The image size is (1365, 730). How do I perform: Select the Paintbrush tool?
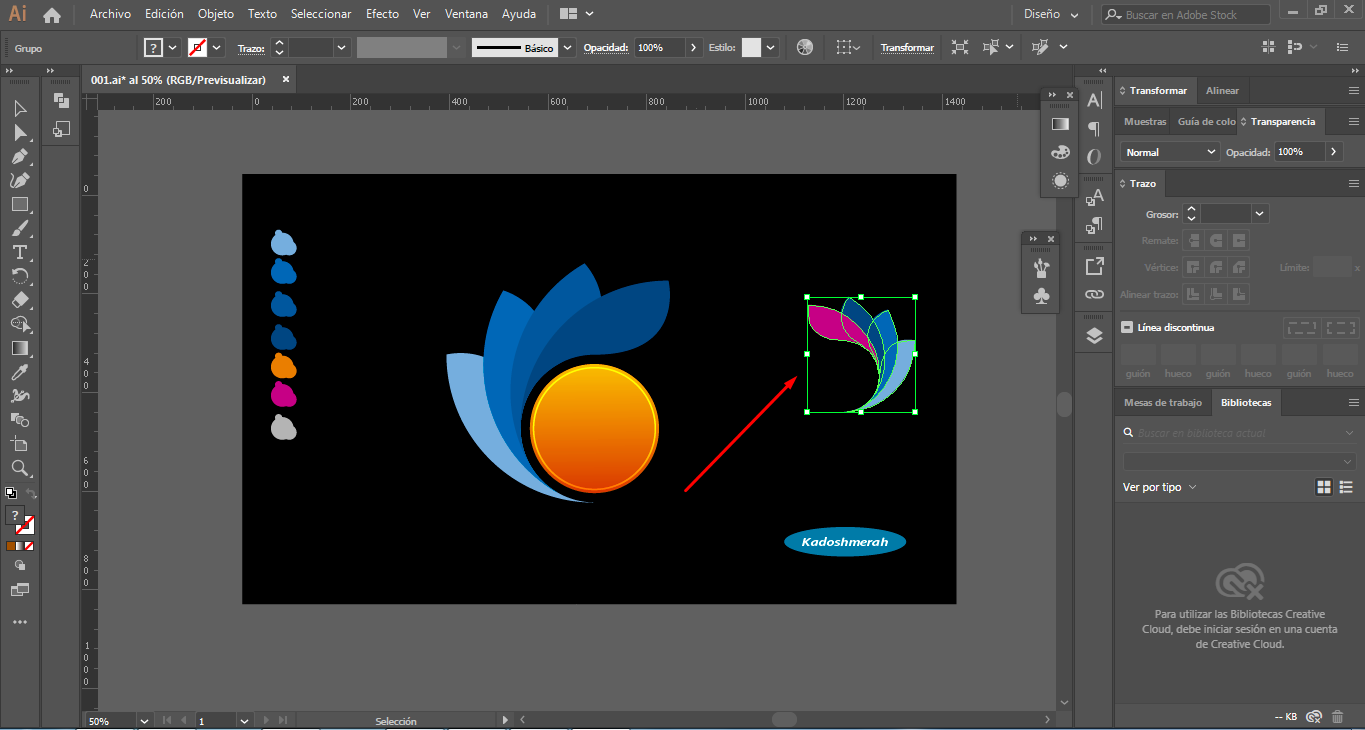(20, 228)
